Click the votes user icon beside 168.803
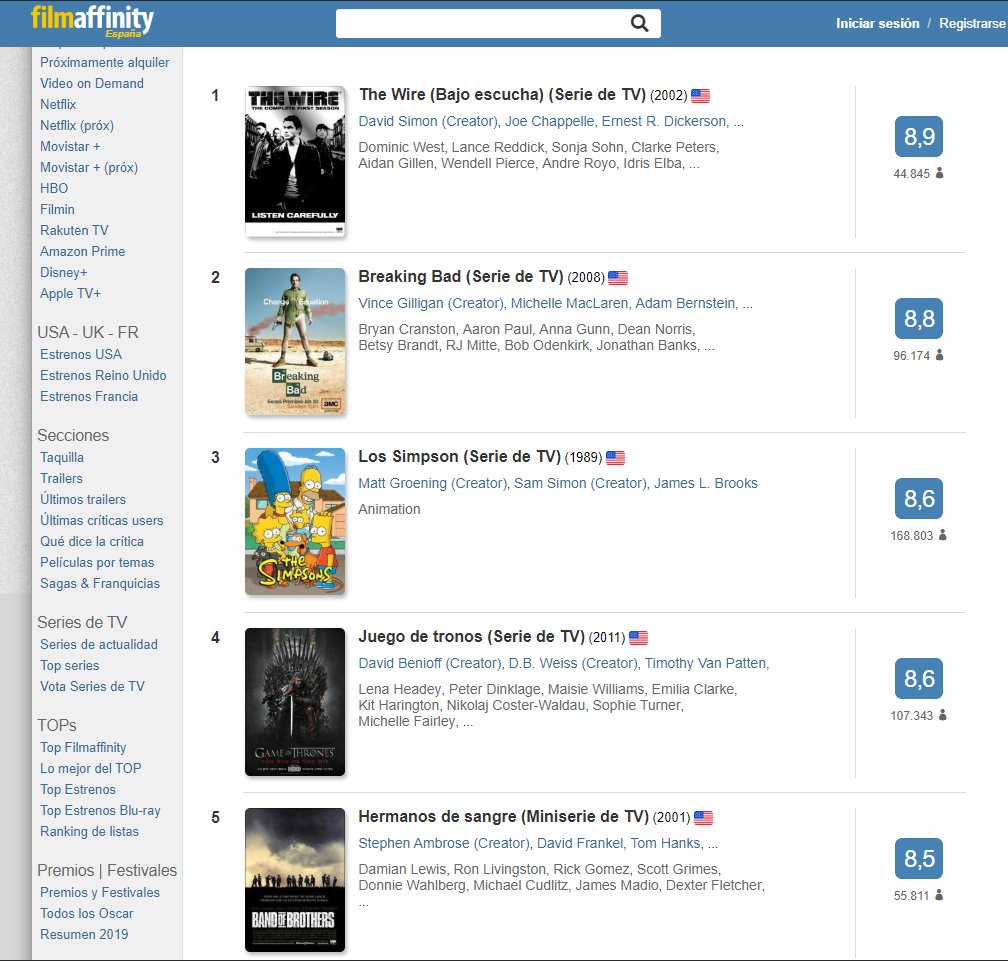The width and height of the screenshot is (1008, 961). coord(942,535)
